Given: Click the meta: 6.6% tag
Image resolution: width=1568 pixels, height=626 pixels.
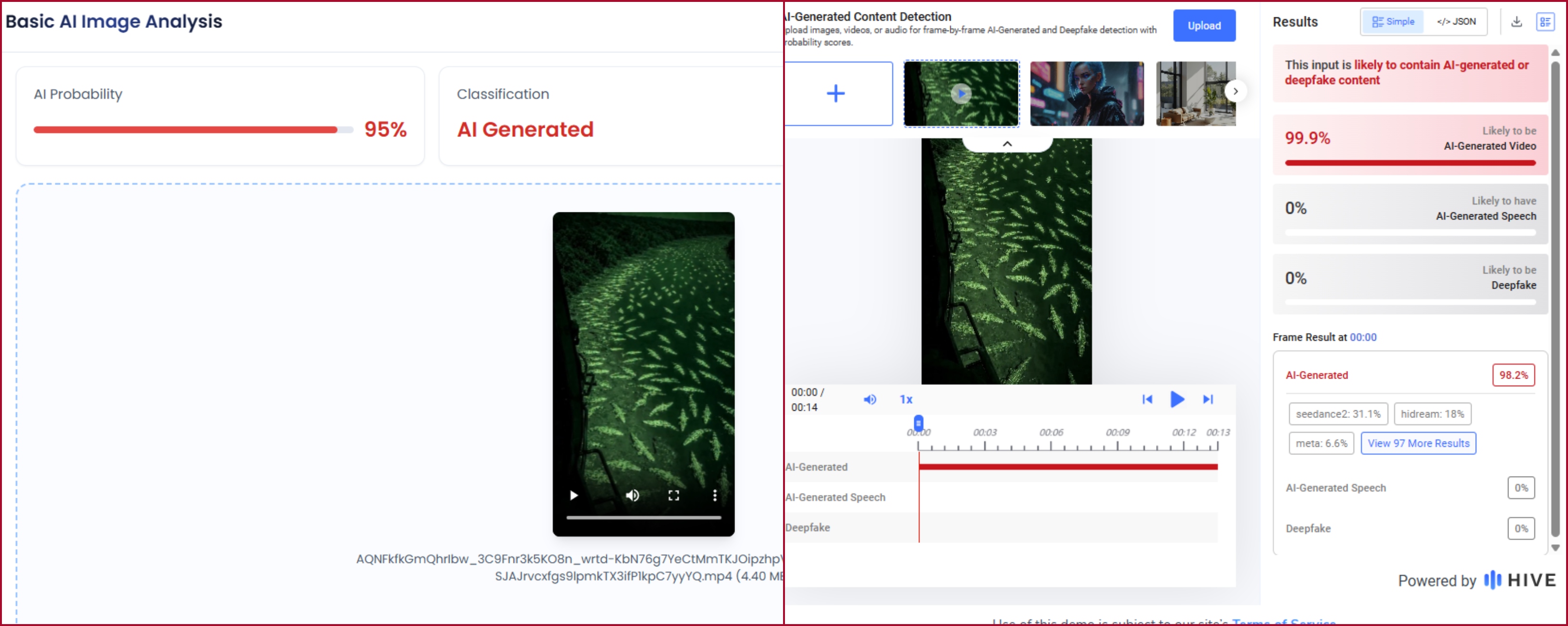Looking at the screenshot, I should pyautogui.click(x=1322, y=443).
